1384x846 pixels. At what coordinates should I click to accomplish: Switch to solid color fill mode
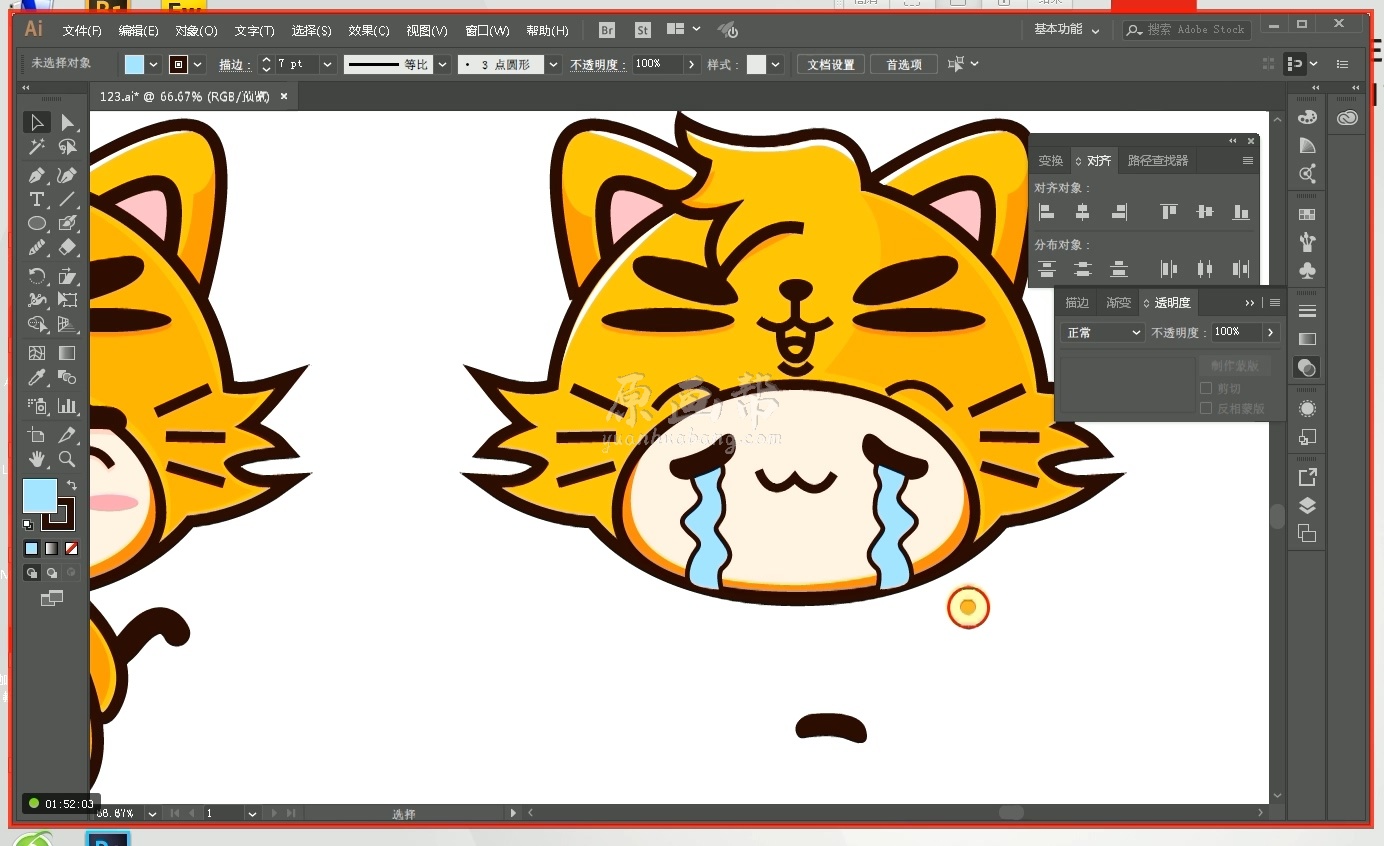coord(31,548)
